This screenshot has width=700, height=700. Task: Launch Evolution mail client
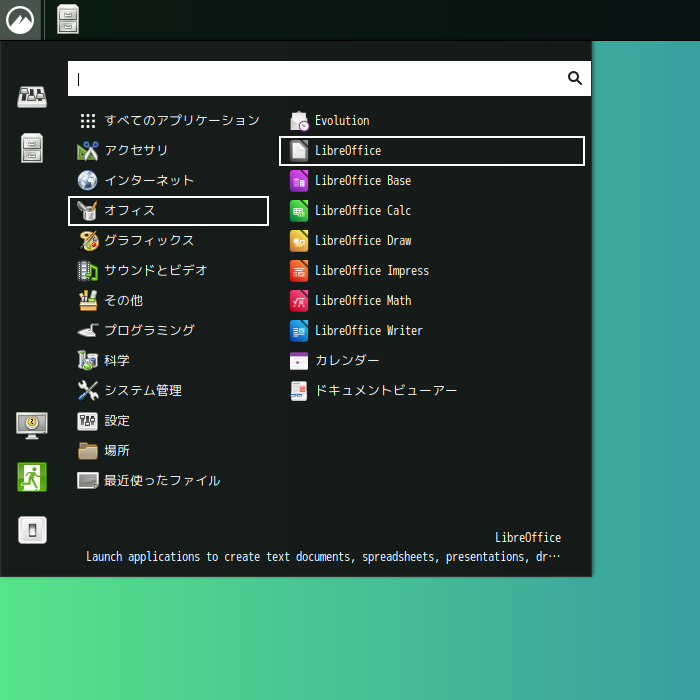tap(341, 121)
